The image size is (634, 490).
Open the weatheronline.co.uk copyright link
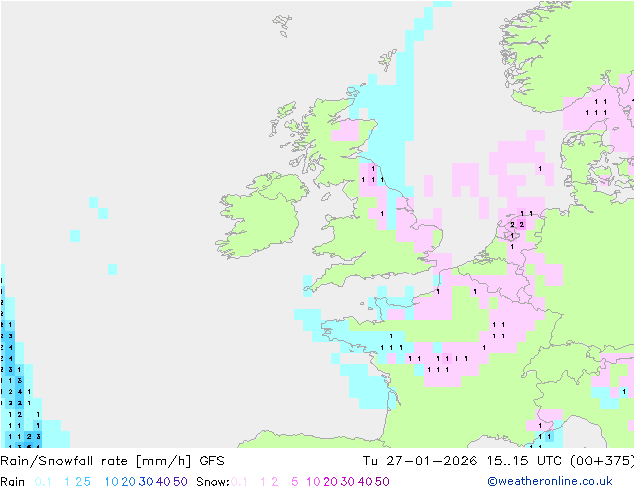550,482
